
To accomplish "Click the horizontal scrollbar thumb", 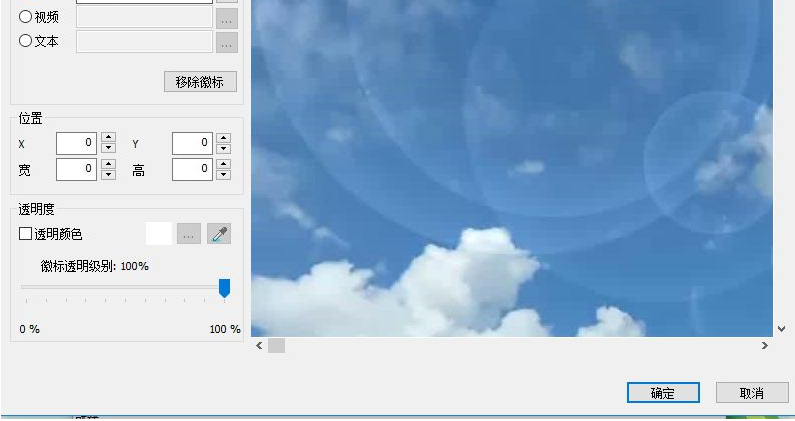I will click(x=276, y=345).
